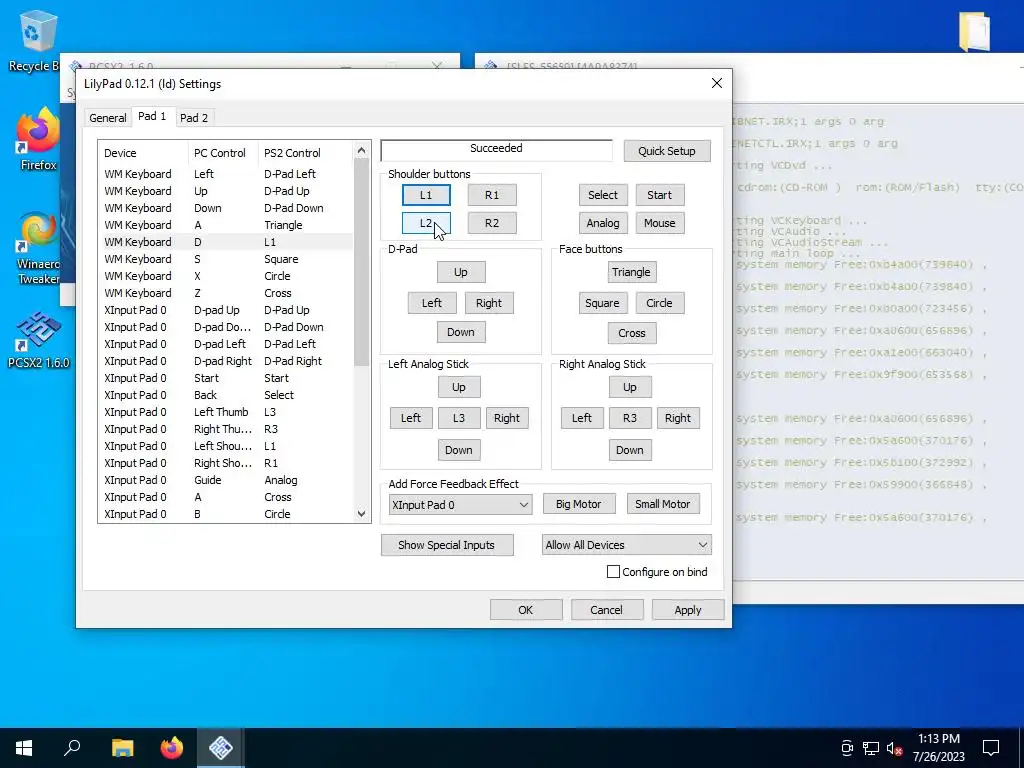1024x768 pixels.
Task: Click Show Special Inputs button
Action: (x=447, y=545)
